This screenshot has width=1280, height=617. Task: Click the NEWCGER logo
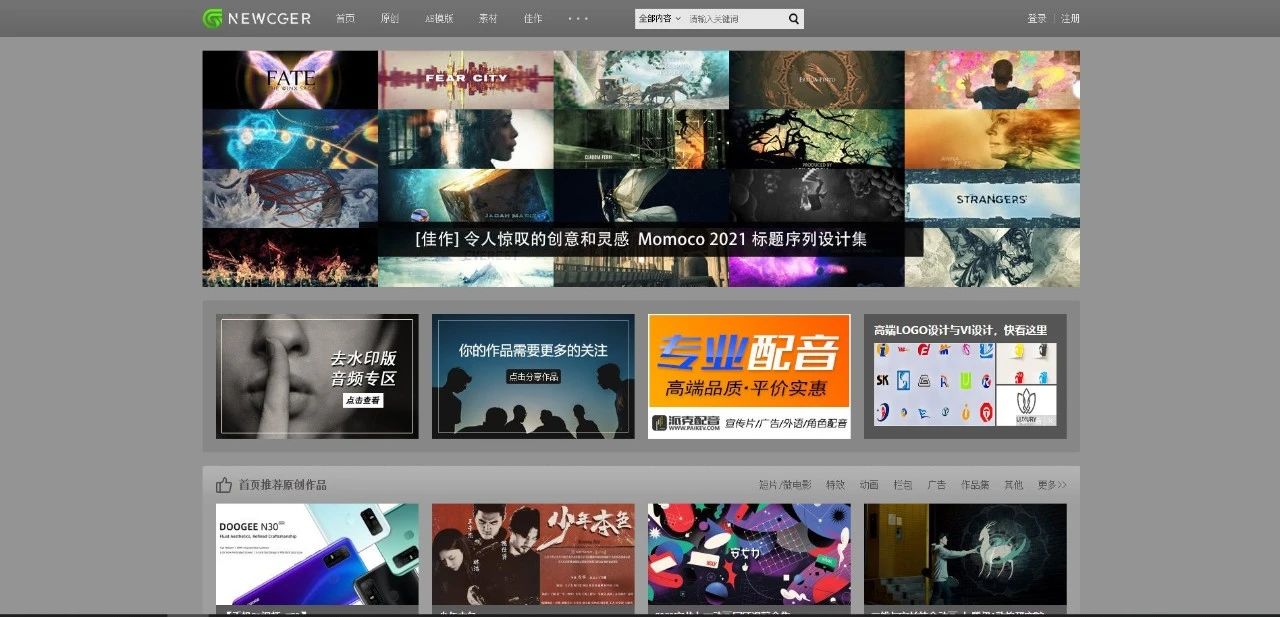(257, 18)
